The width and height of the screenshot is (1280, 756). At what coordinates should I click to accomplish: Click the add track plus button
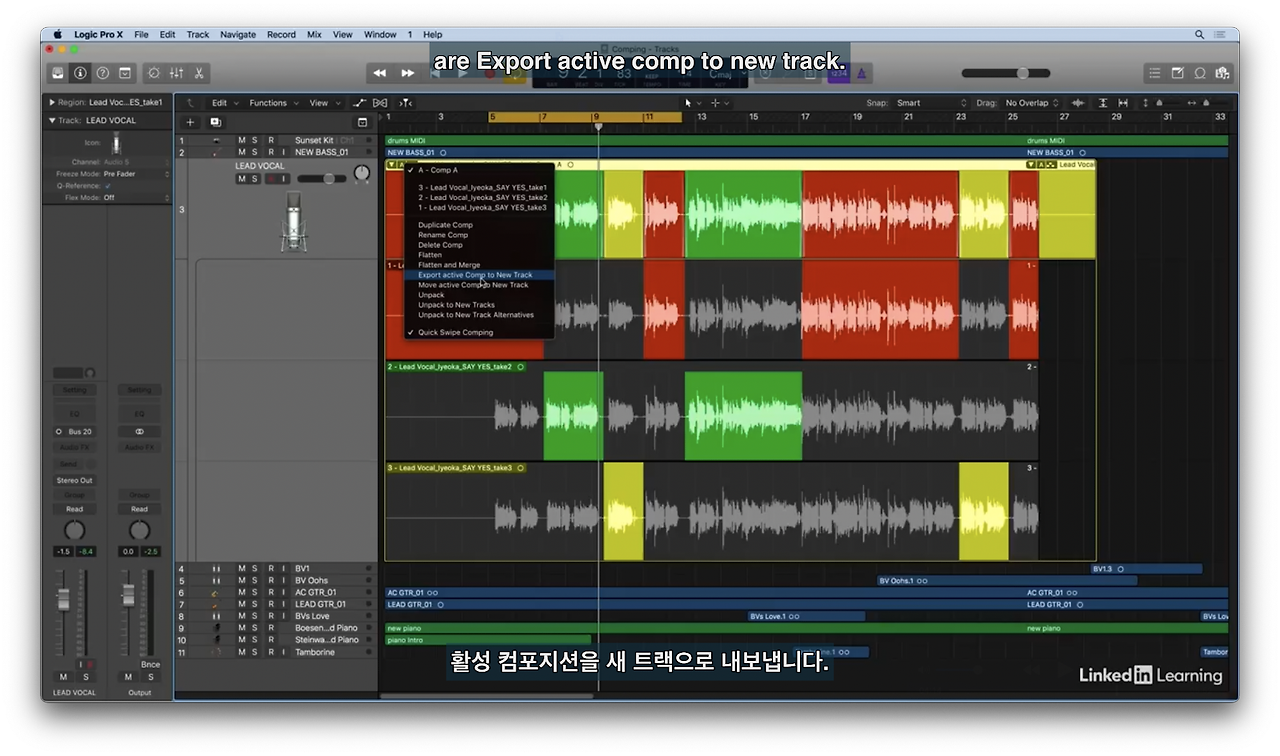pyautogui.click(x=190, y=122)
